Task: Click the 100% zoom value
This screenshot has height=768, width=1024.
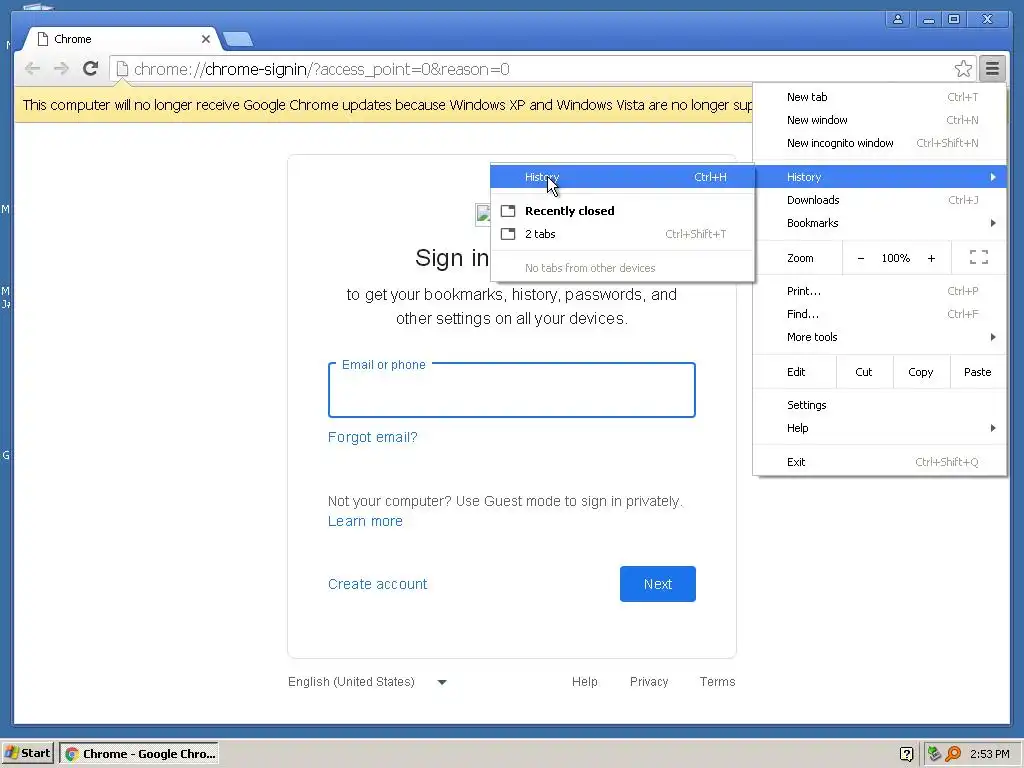Action: 895,258
